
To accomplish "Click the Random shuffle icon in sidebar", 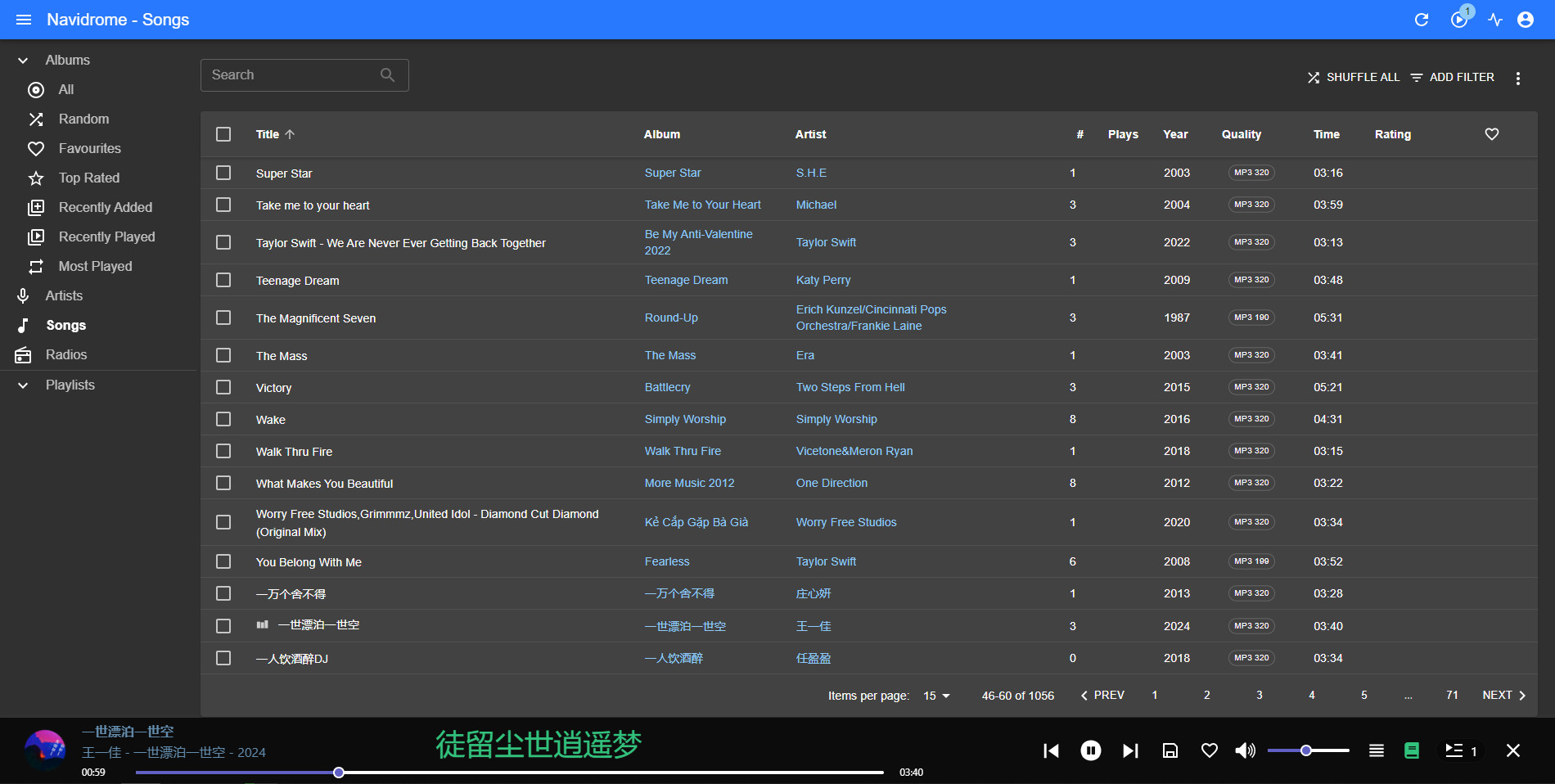I will [x=36, y=119].
